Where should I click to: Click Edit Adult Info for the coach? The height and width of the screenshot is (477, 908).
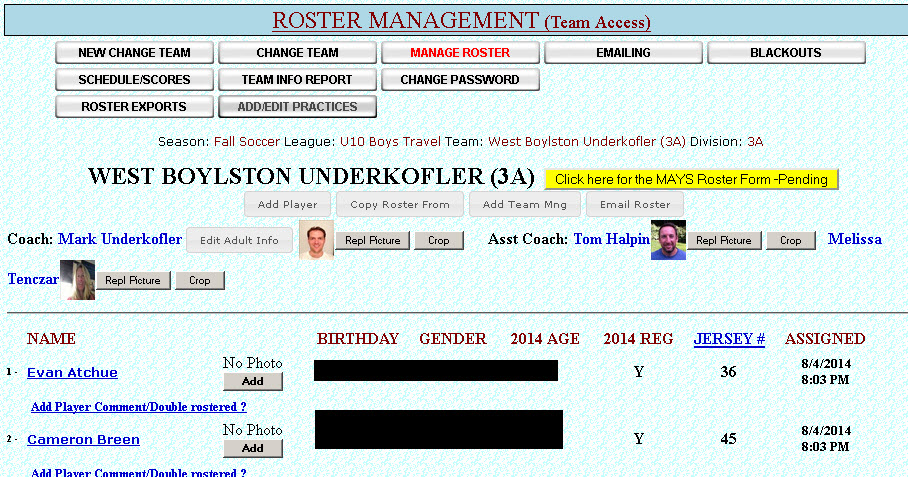tap(239, 240)
